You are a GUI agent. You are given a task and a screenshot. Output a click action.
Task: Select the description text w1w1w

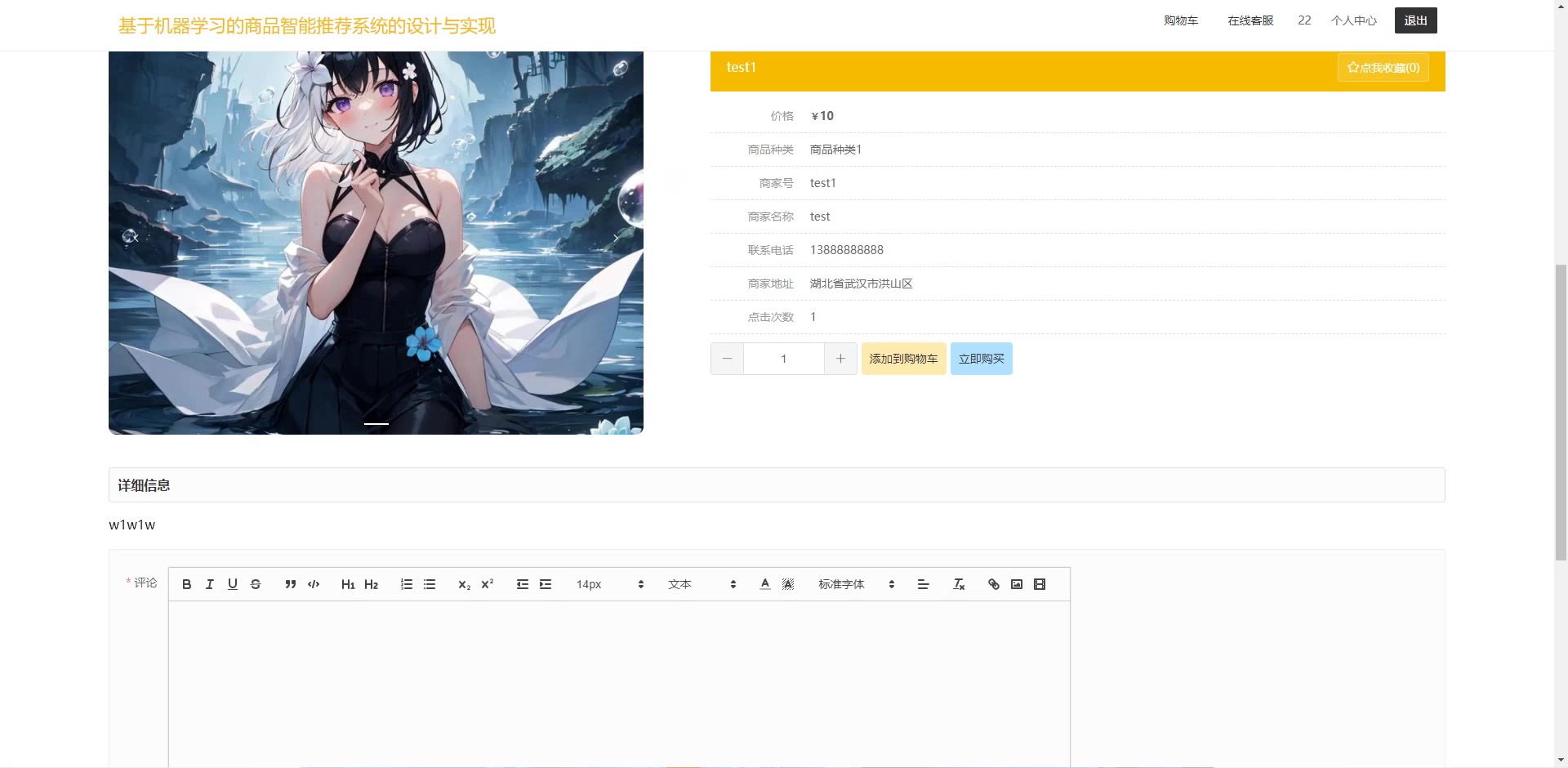tap(132, 525)
